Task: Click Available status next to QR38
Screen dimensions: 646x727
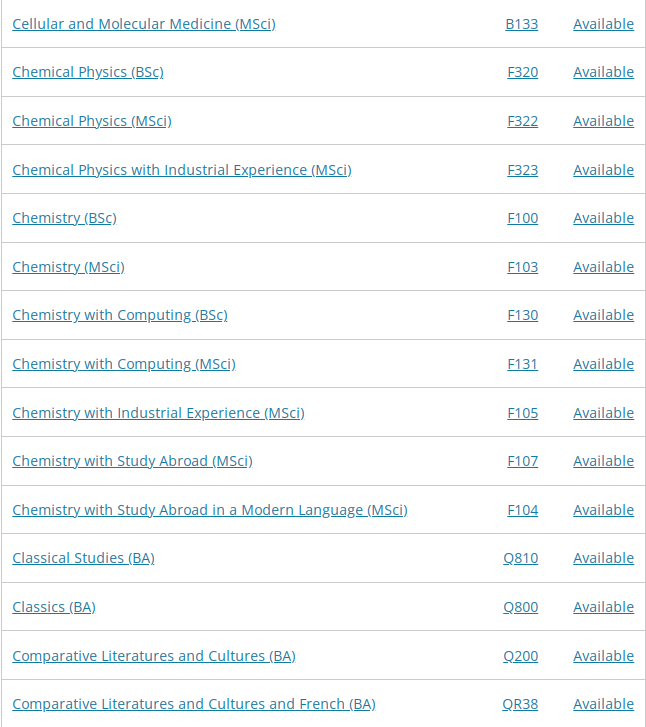Action: tap(603, 704)
